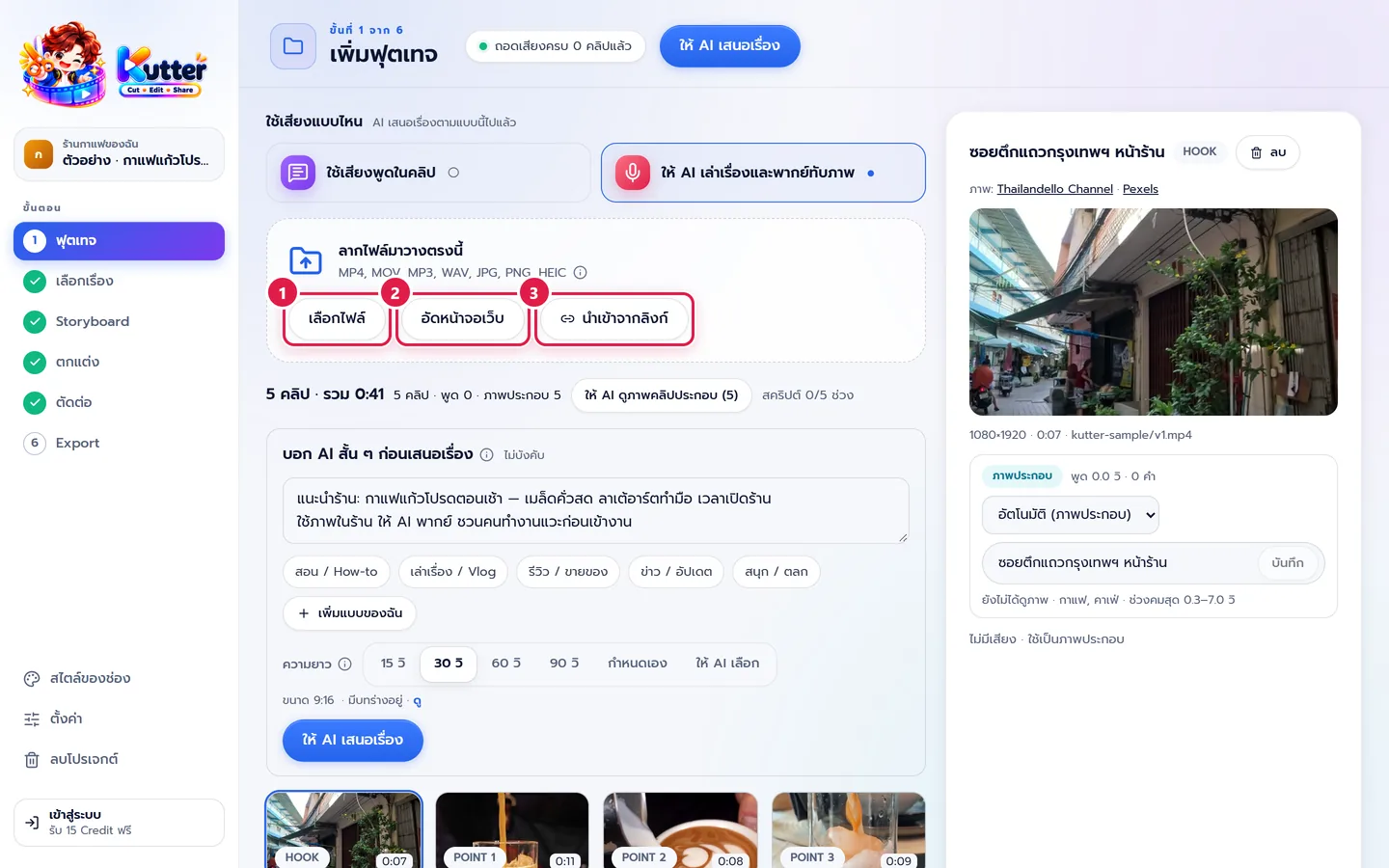Screen dimensions: 1389x868
Task: Click top ให้ AI เสนอเรื่อง button in header
Action: coord(730,46)
